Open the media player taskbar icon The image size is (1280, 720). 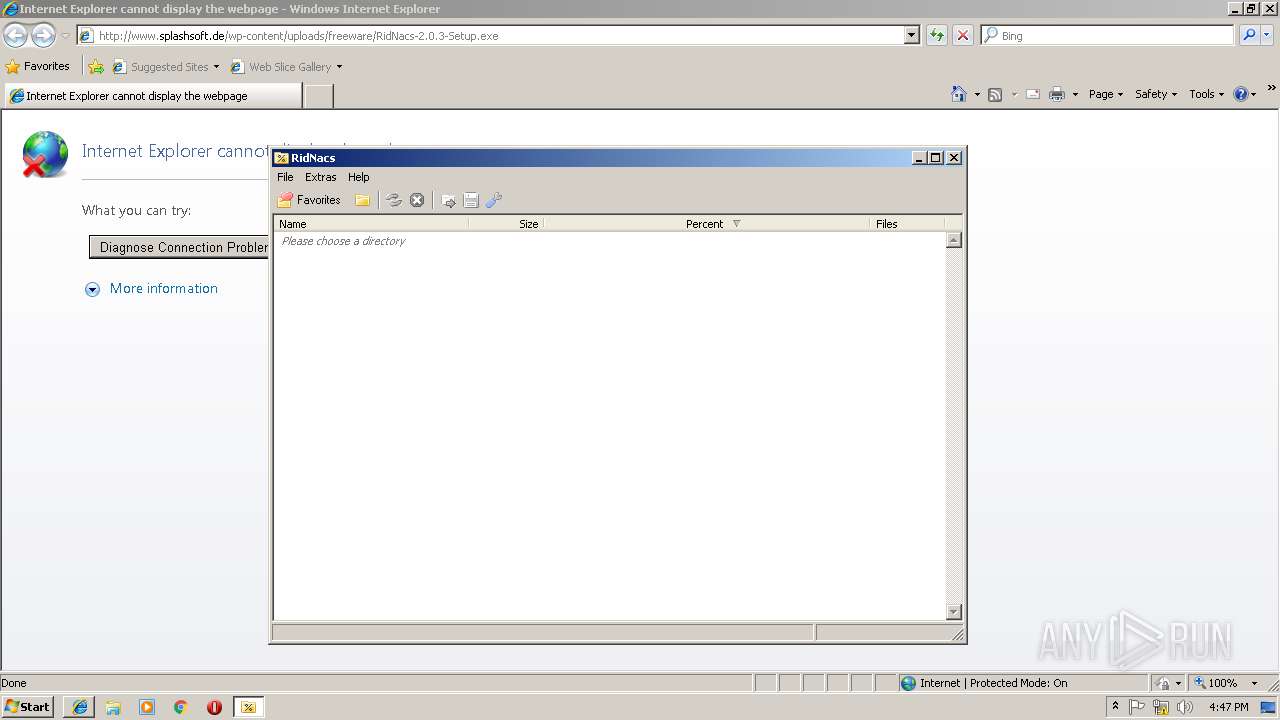pyautogui.click(x=147, y=707)
